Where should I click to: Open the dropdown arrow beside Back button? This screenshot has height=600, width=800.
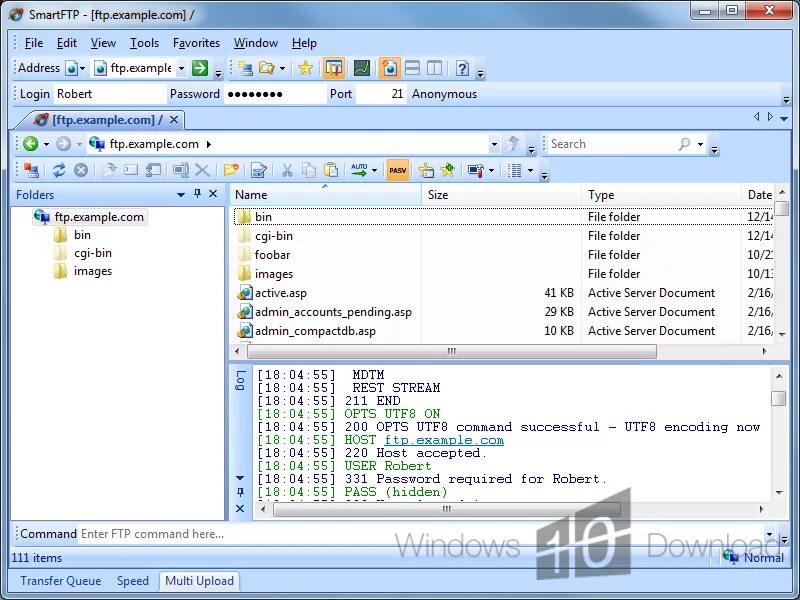point(46,144)
